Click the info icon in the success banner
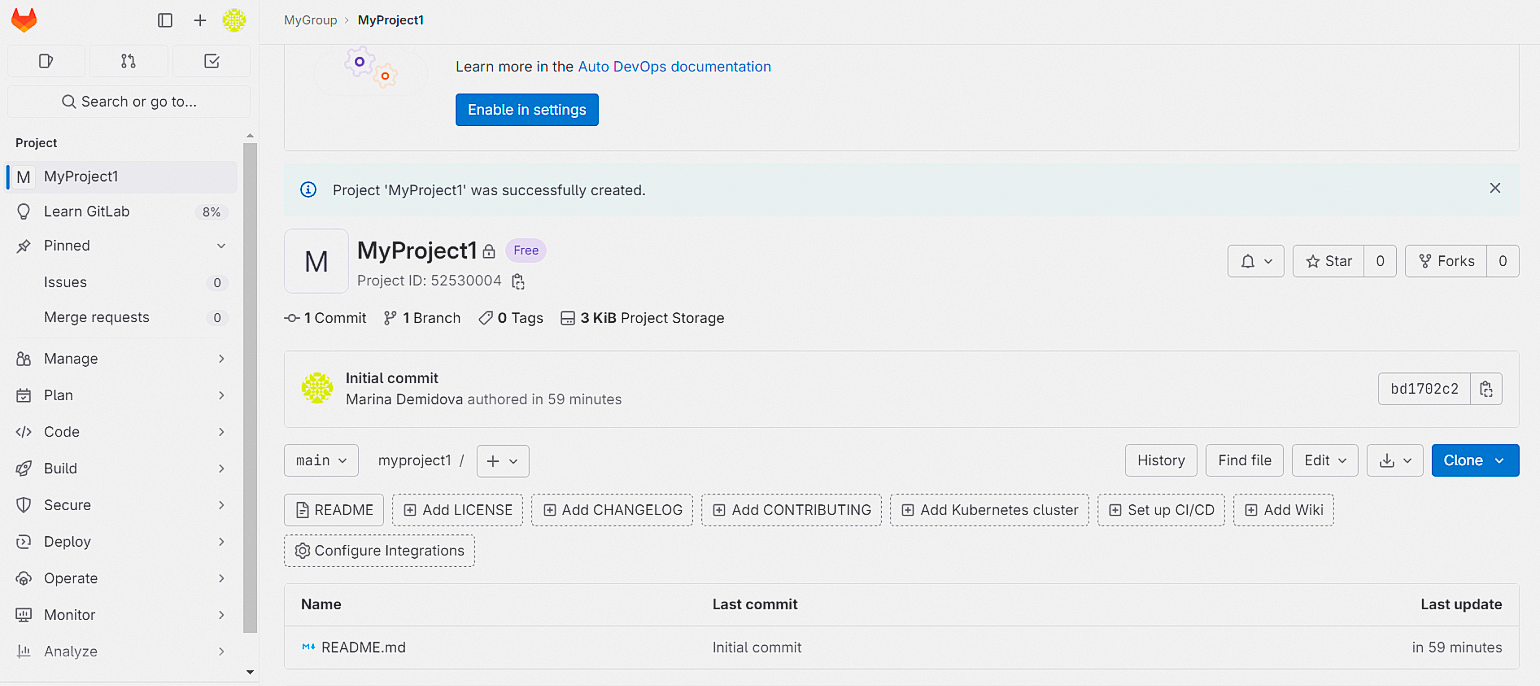The width and height of the screenshot is (1540, 686). (309, 189)
